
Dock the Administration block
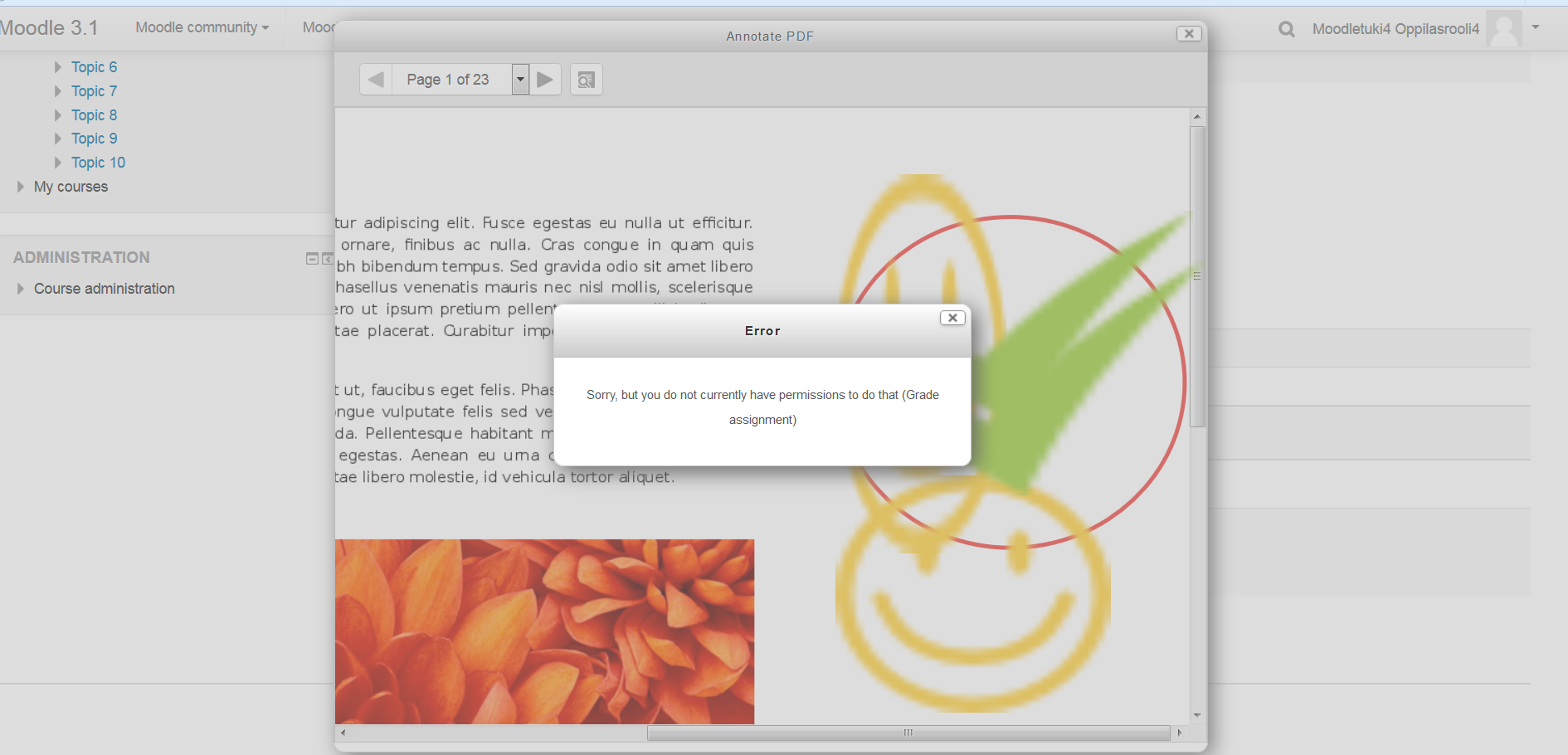click(328, 259)
